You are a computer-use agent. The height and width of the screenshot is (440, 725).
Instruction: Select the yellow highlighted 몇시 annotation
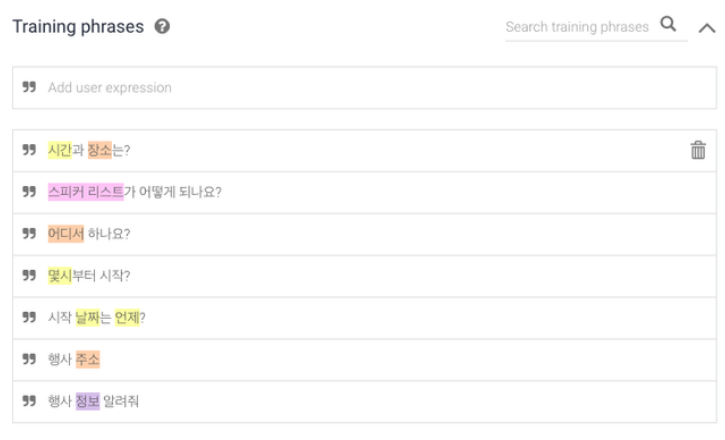pyautogui.click(x=60, y=276)
